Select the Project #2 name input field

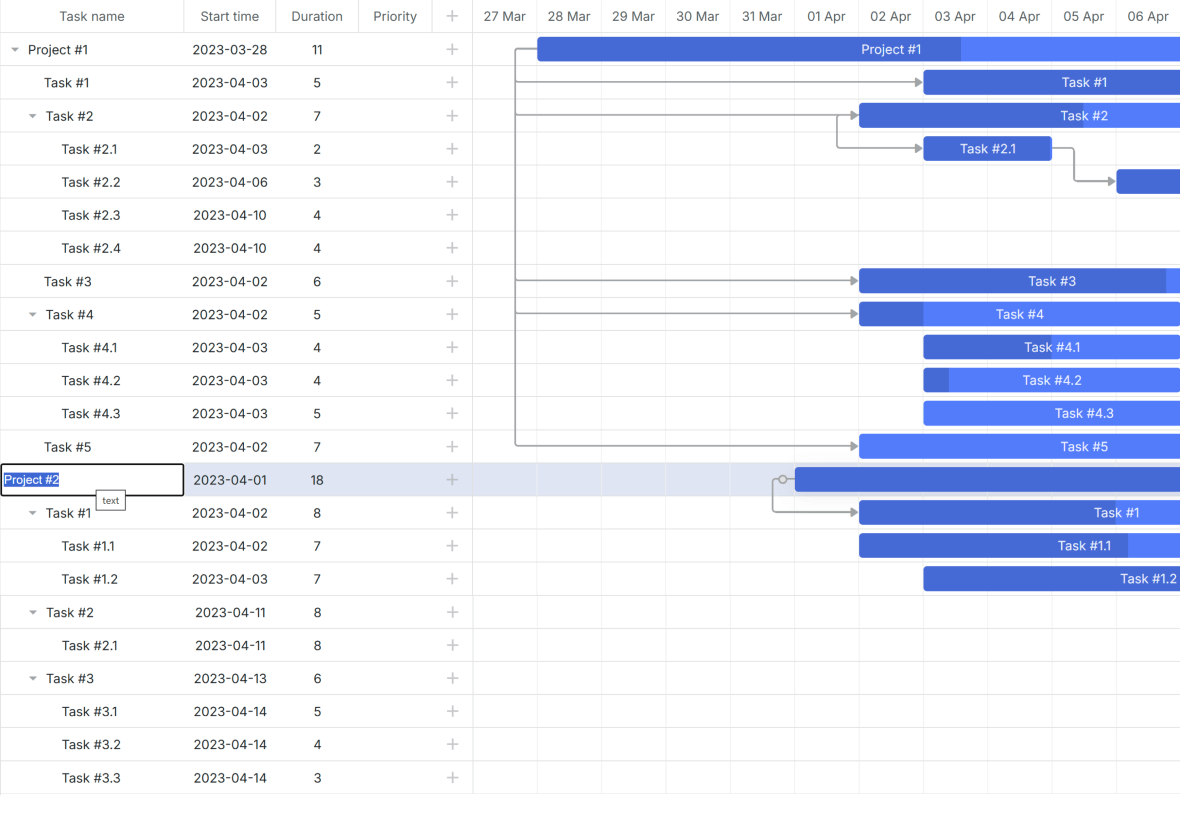pos(90,480)
